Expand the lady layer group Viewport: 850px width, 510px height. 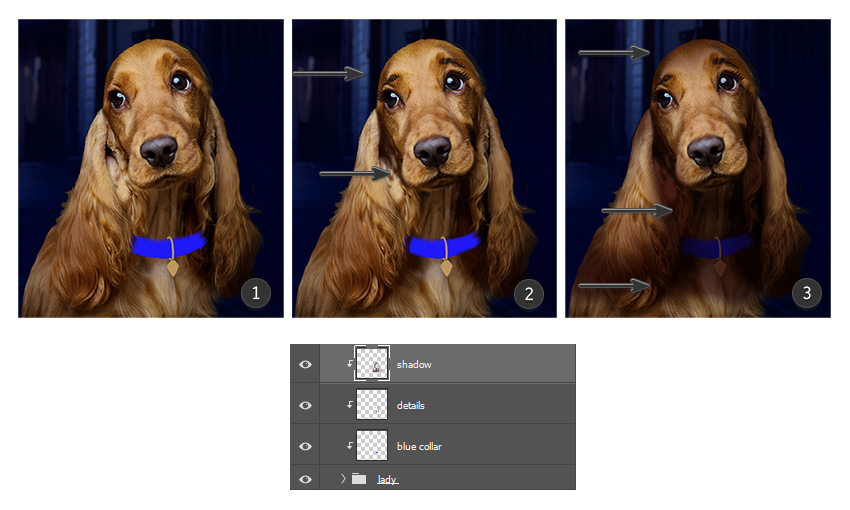coord(343,479)
